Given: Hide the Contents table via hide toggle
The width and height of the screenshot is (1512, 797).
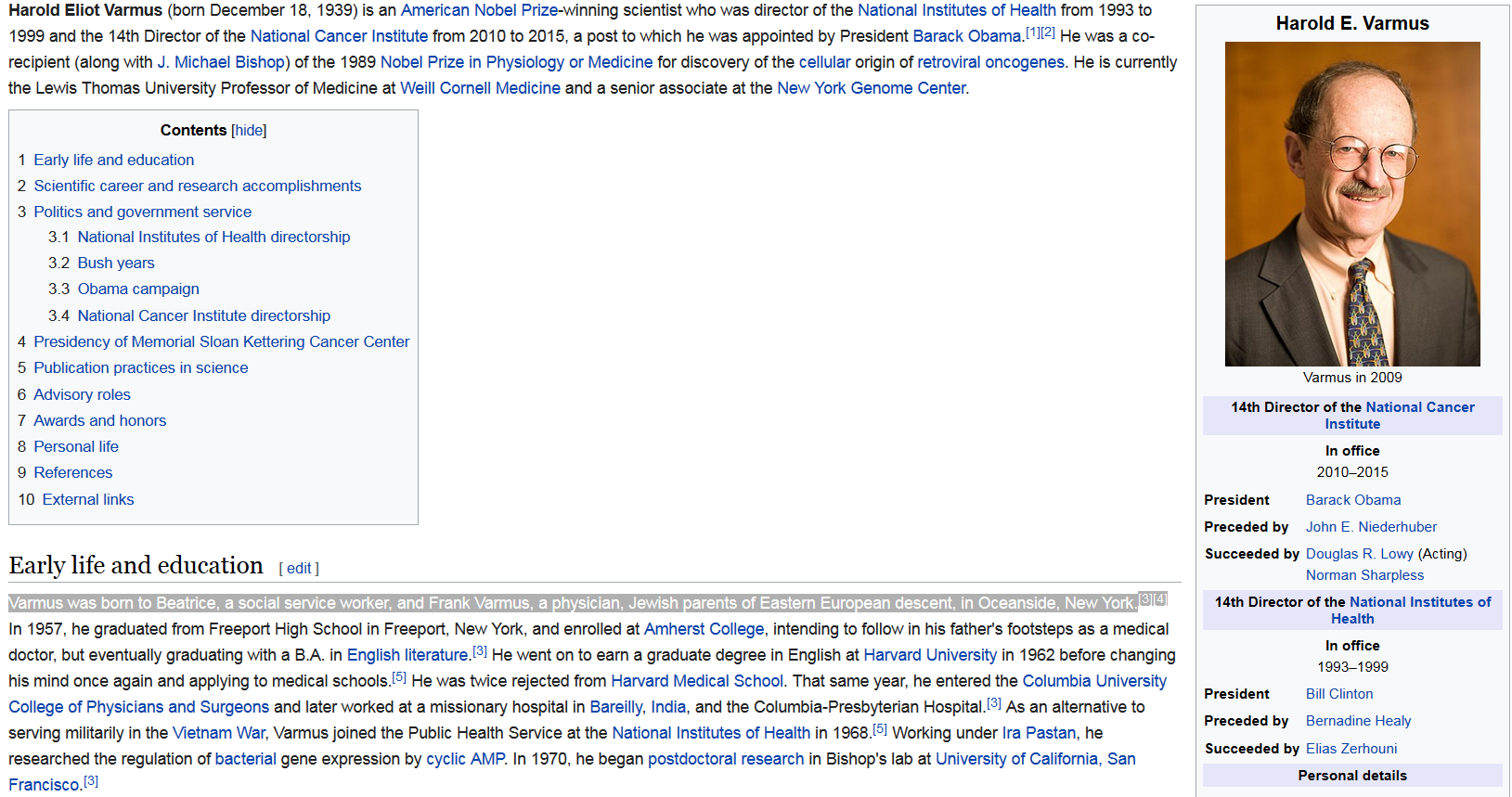Looking at the screenshot, I should tap(249, 131).
